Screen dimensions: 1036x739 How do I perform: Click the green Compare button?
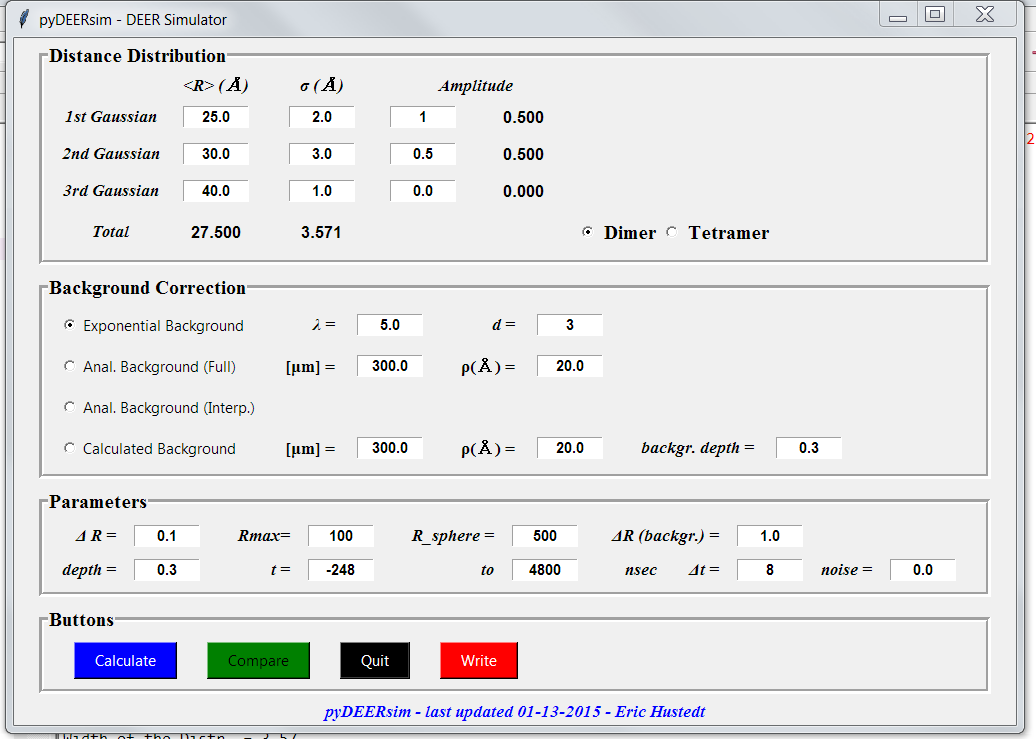[258, 660]
